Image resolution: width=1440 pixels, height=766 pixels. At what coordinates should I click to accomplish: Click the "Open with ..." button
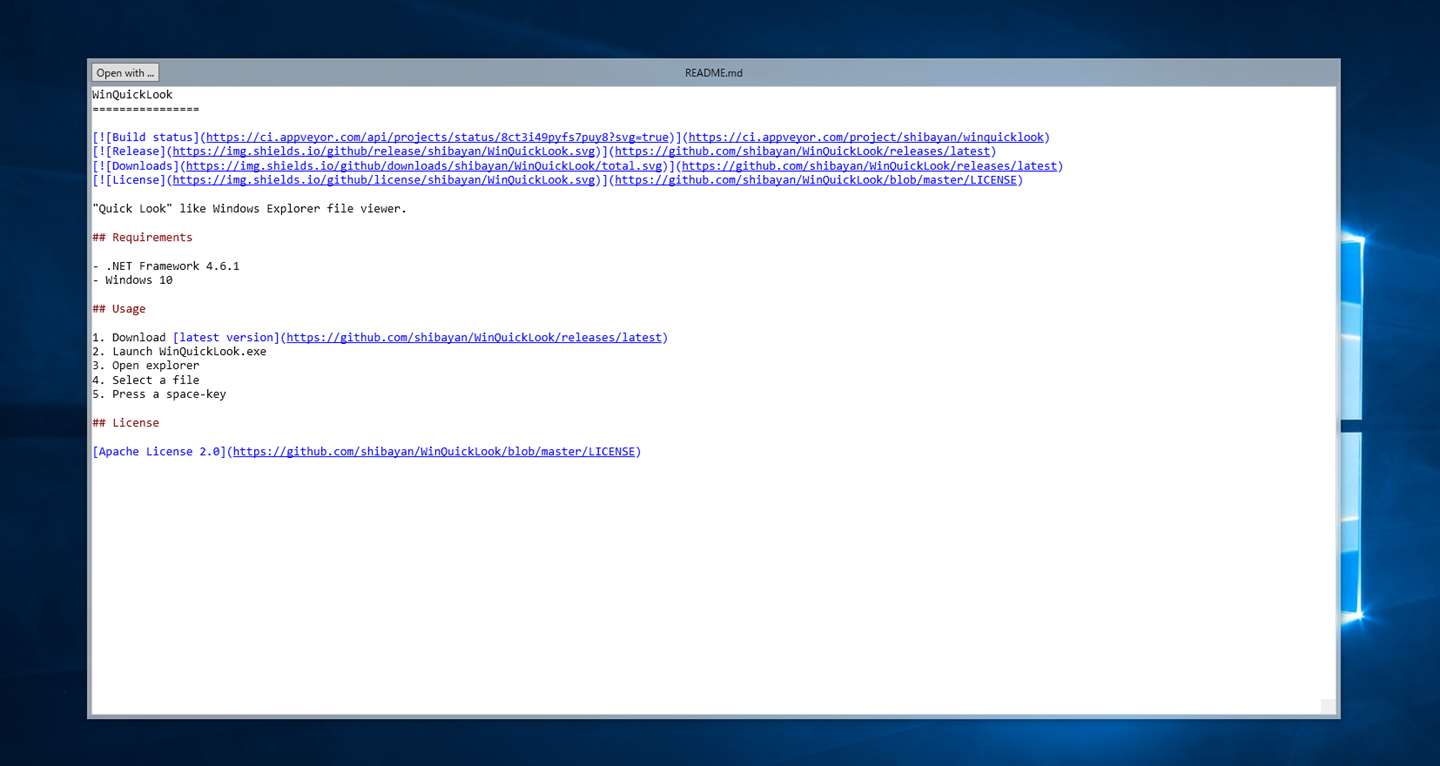point(125,73)
